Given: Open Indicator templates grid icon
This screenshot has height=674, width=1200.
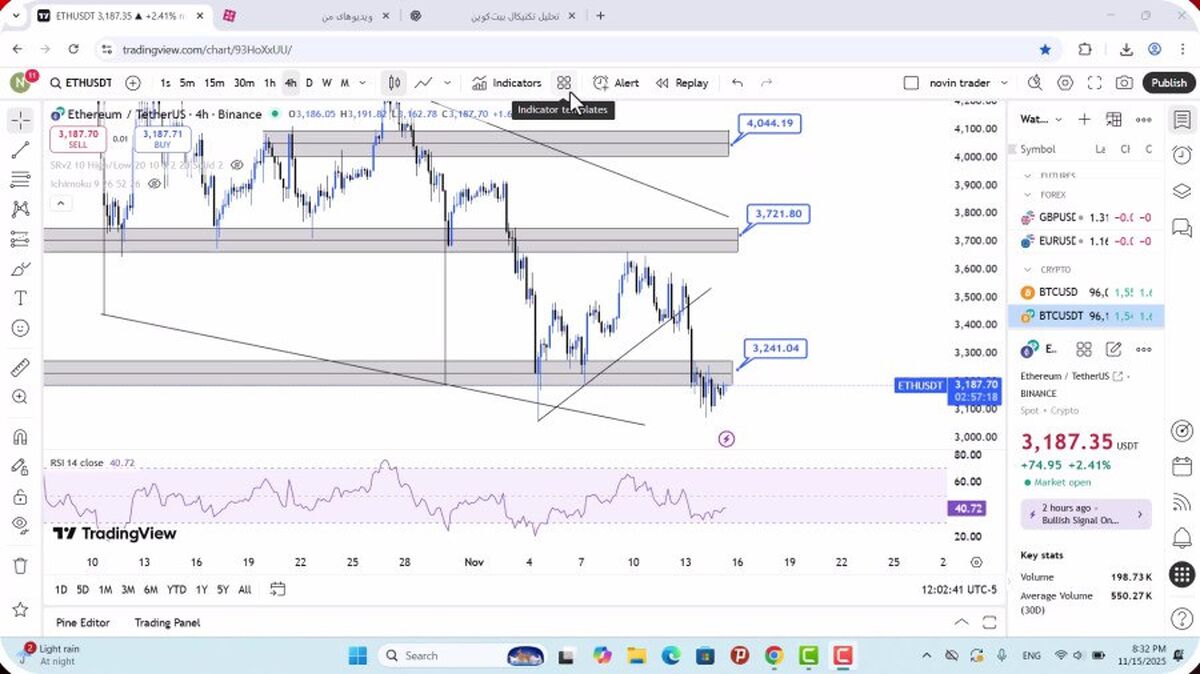Looking at the screenshot, I should click(564, 83).
